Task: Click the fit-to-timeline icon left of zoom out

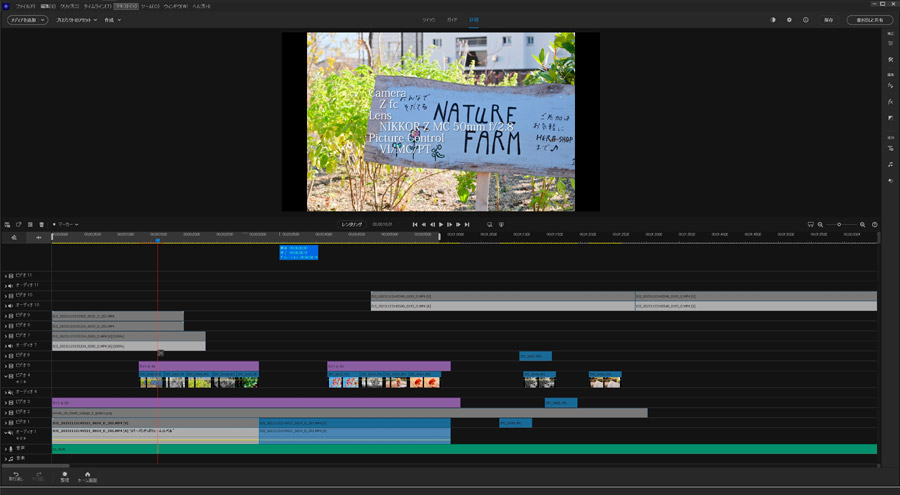Action: [810, 225]
